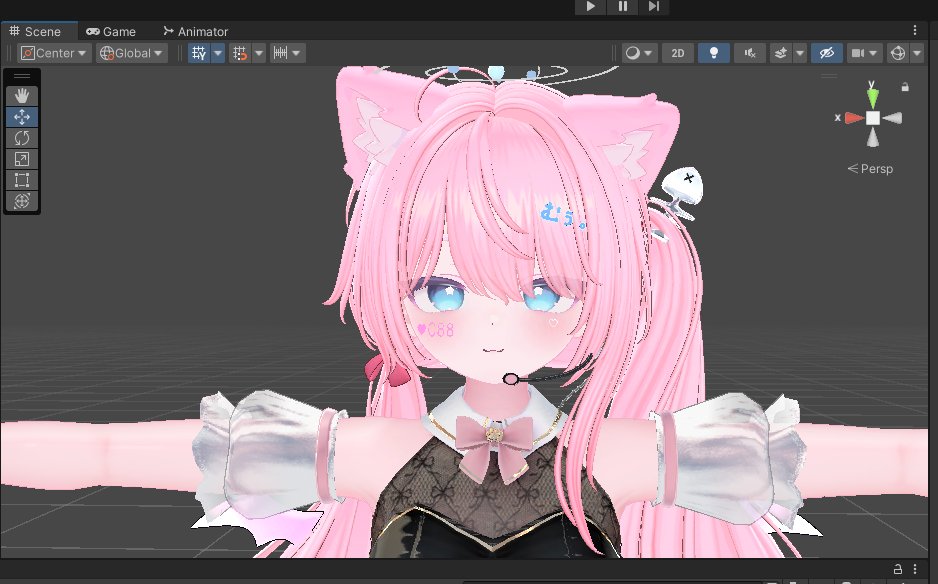
Task: Click the lock icon in the bottom panel header
Action: coord(898,568)
